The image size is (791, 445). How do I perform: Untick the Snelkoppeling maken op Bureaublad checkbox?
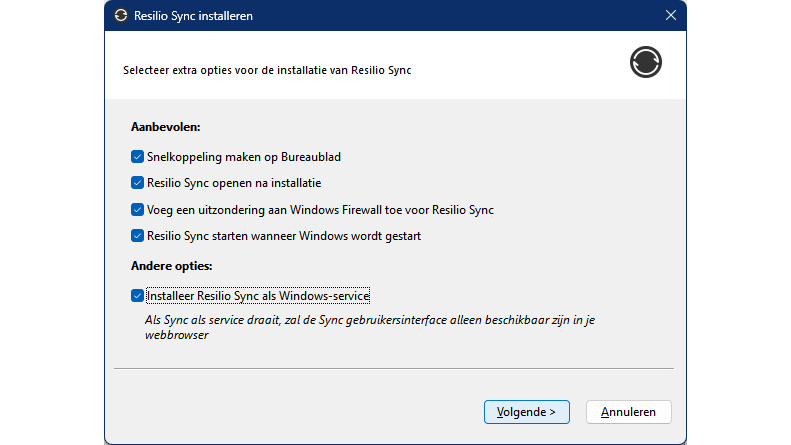137,157
